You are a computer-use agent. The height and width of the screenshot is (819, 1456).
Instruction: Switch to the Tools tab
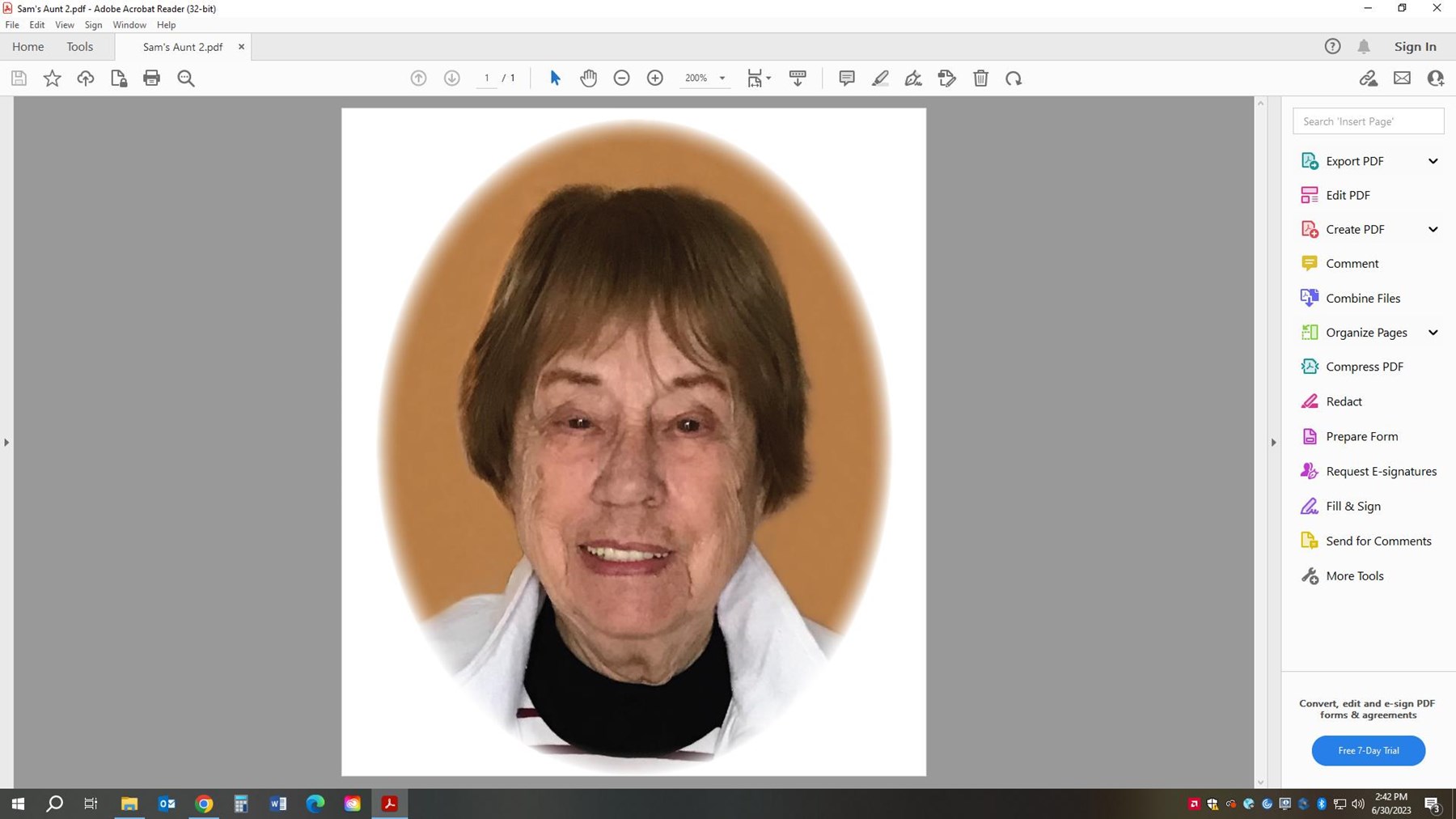coord(79,46)
